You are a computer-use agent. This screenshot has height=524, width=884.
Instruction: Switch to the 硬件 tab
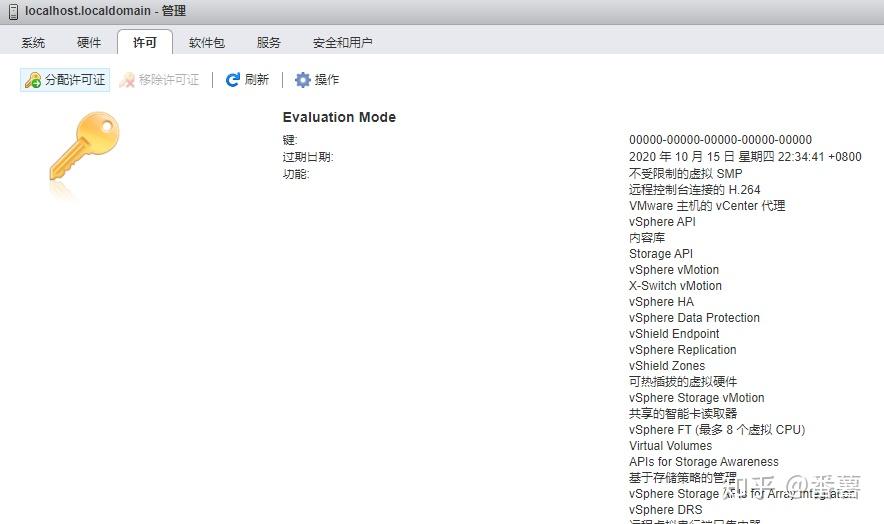(x=89, y=43)
